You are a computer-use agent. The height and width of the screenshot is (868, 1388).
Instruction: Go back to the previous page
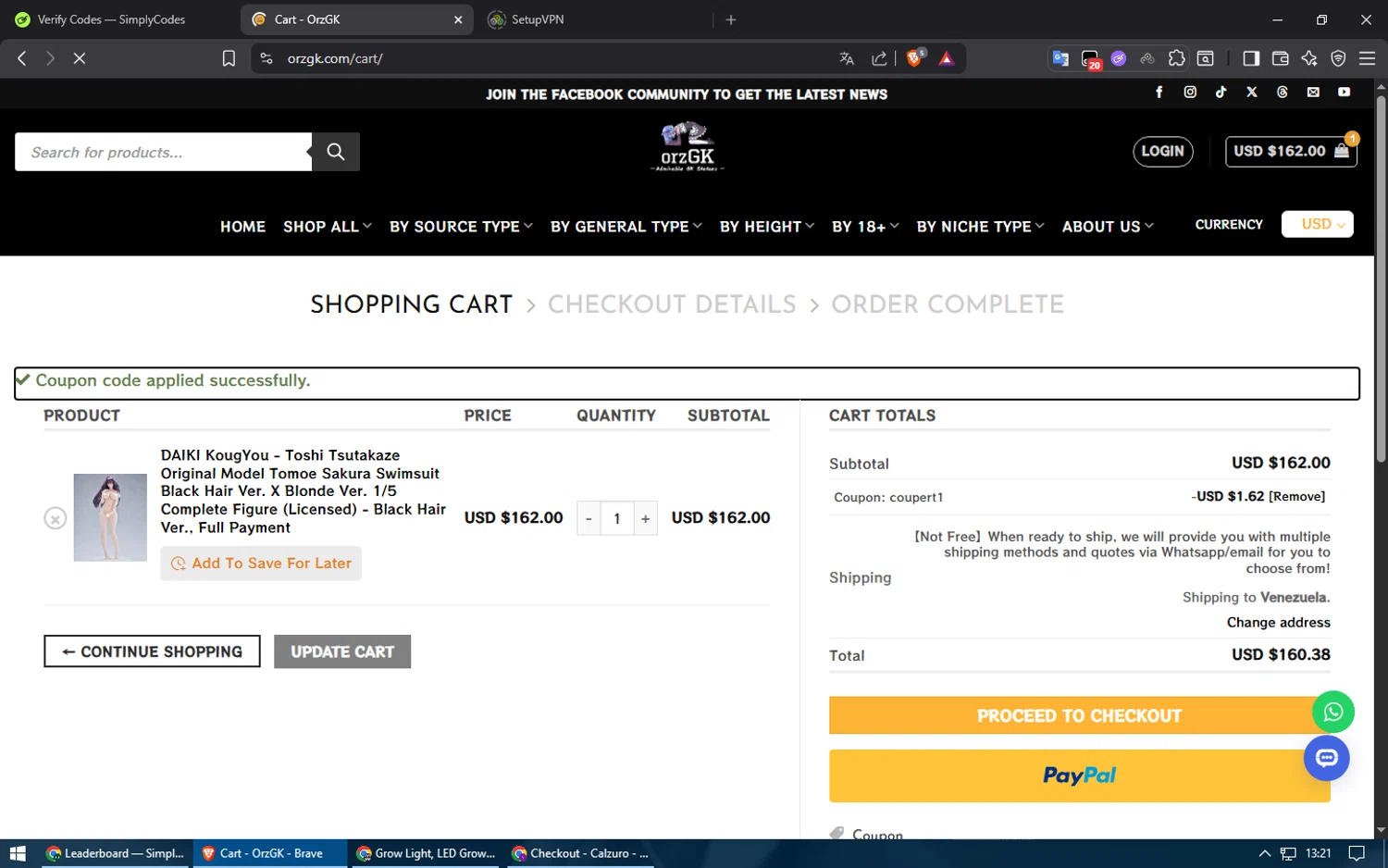coord(22,58)
